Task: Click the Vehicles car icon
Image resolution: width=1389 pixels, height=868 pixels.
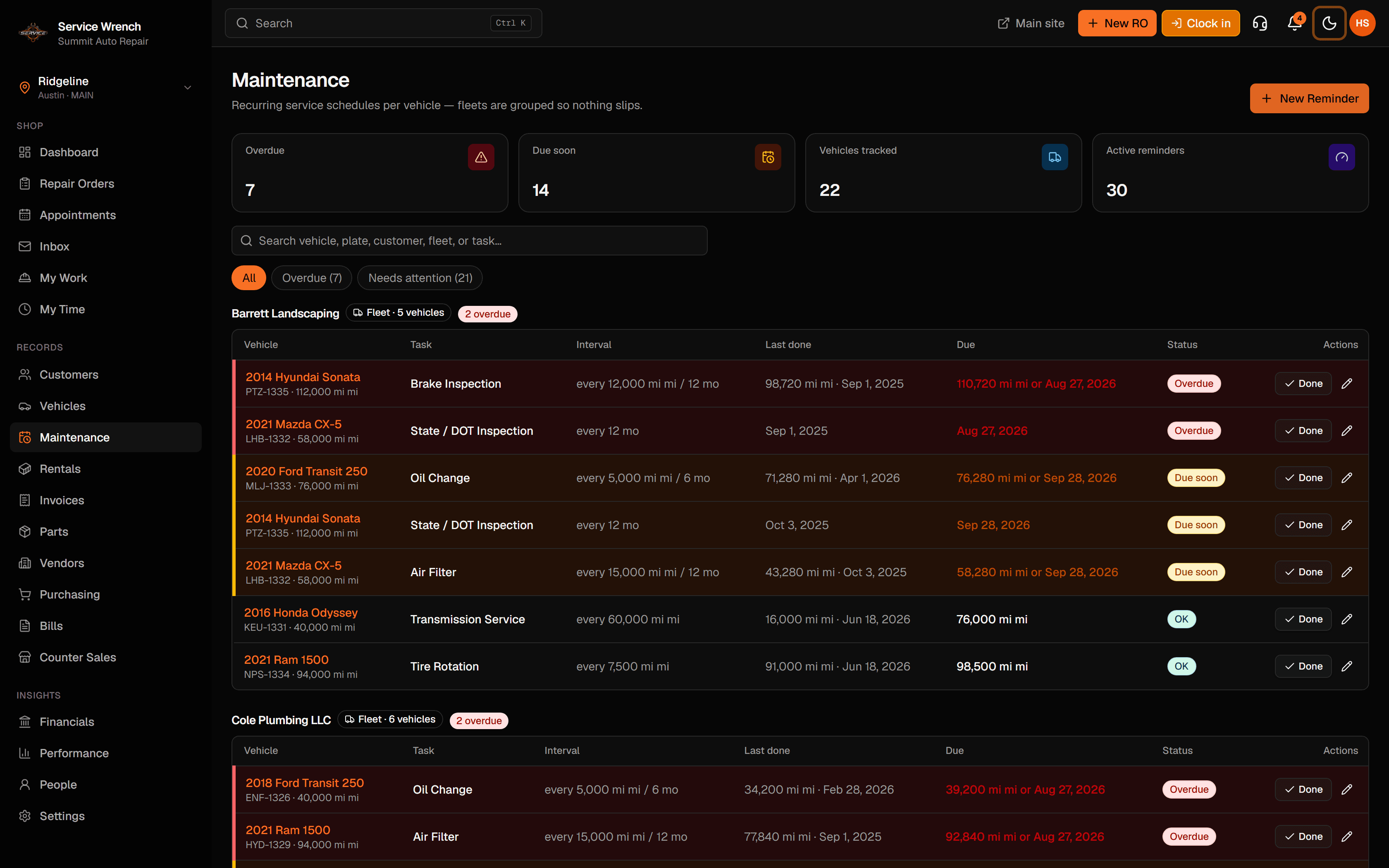Action: (25, 406)
